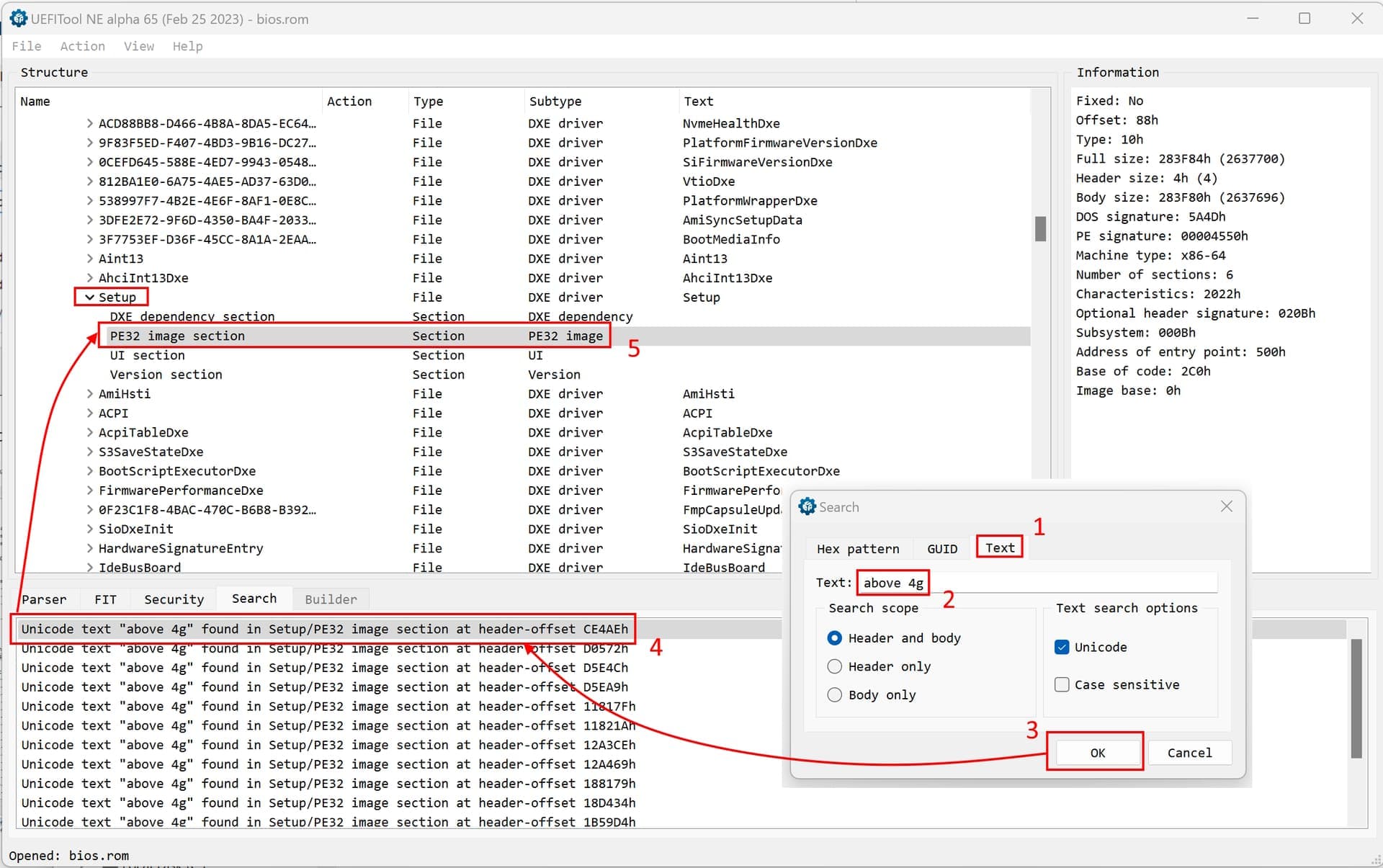Expand the S3SaveStateDxe tree node
The height and width of the screenshot is (868, 1383).
89,452
